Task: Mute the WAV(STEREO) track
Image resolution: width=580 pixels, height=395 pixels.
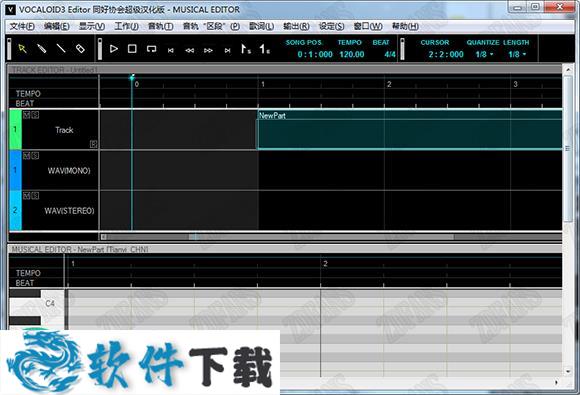Action: 26,196
